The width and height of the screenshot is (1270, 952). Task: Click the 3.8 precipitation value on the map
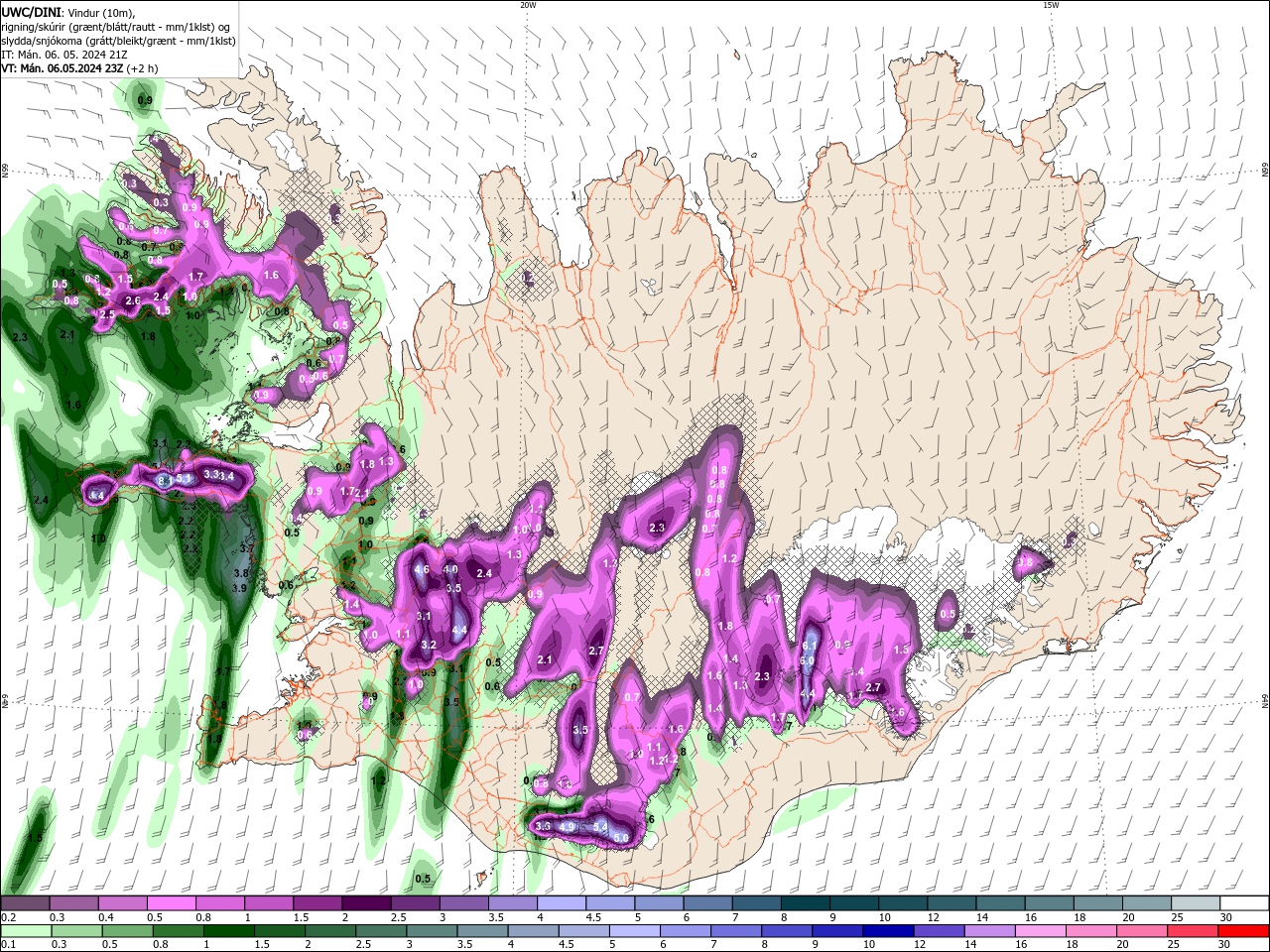click(x=240, y=573)
